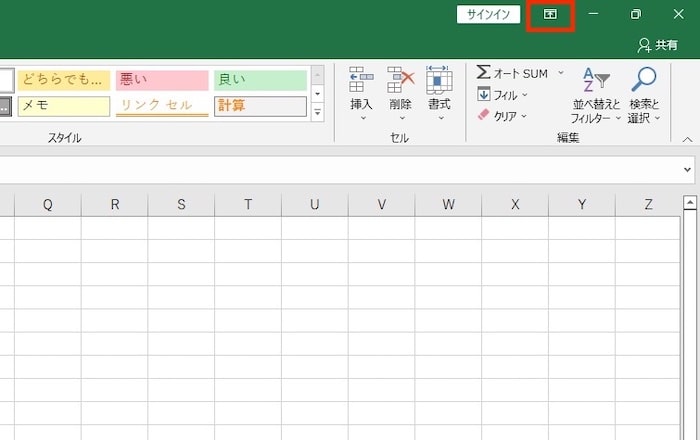Image resolution: width=700 pixels, height=440 pixels.
Task: Click the 削除 delete cells icon
Action: tap(401, 79)
